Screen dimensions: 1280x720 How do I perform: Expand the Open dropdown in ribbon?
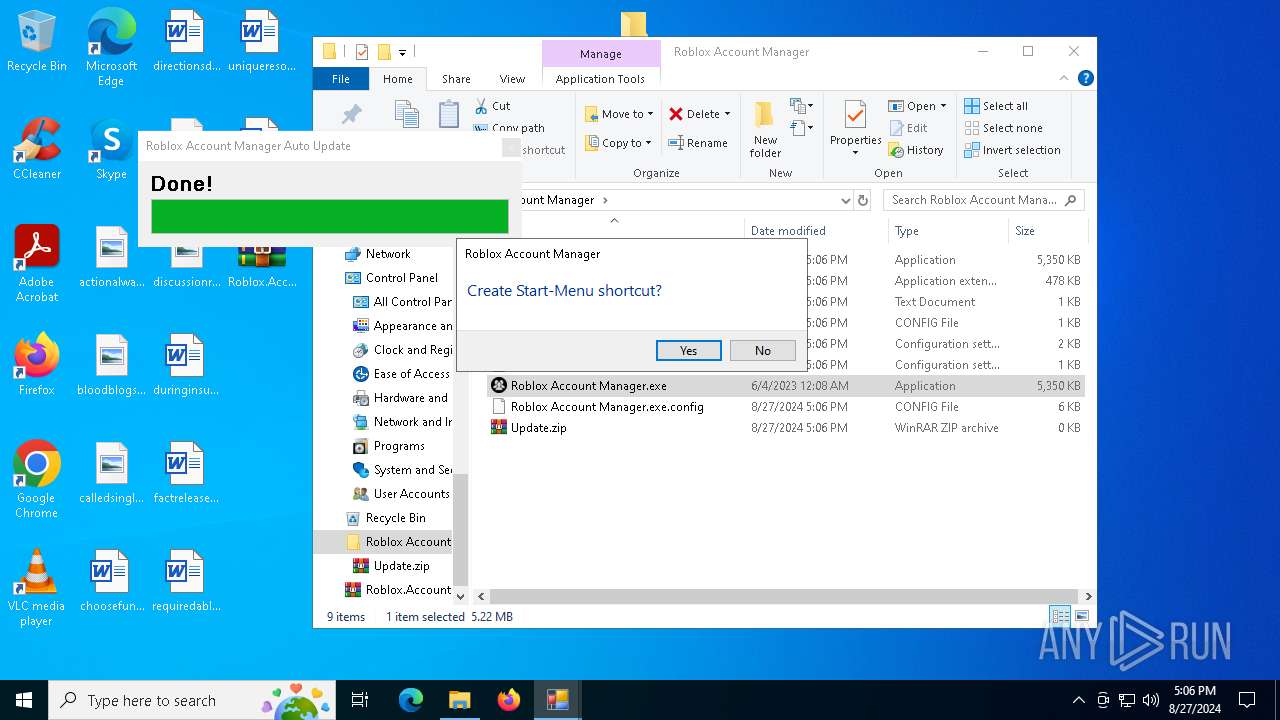pyautogui.click(x=943, y=106)
